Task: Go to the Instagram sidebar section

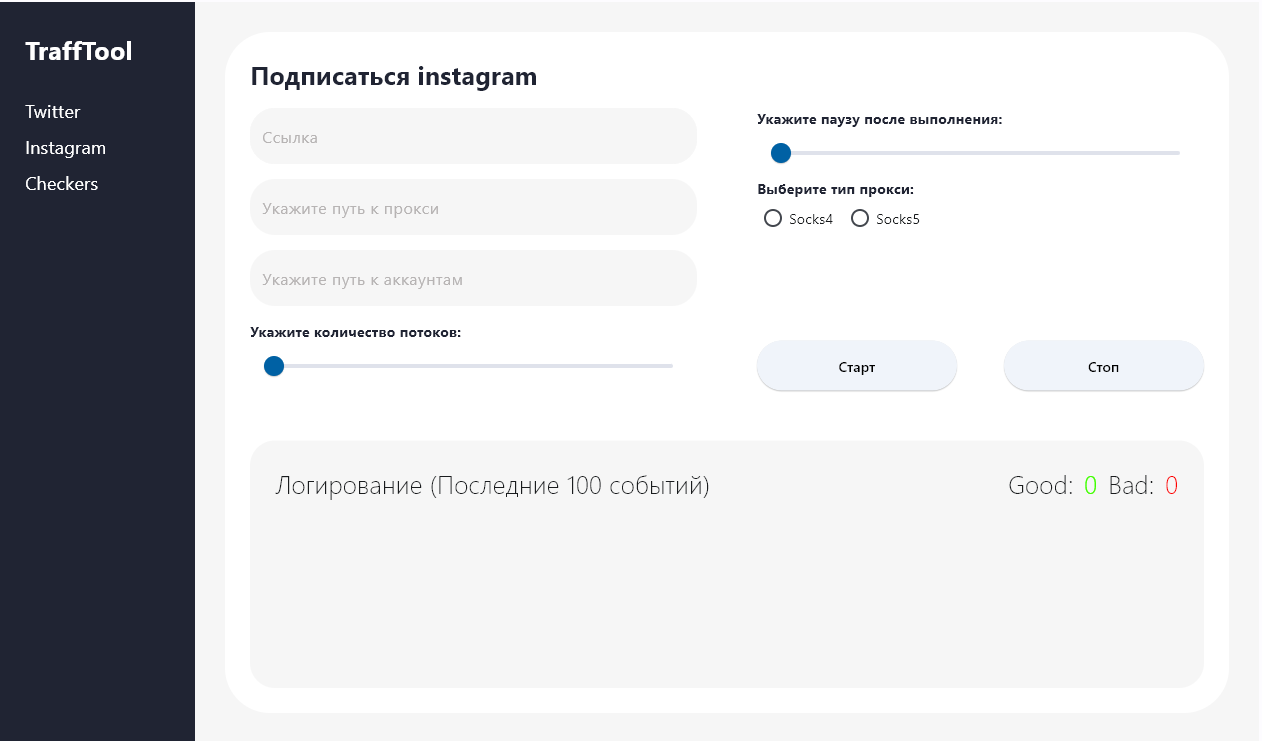Action: pos(65,148)
